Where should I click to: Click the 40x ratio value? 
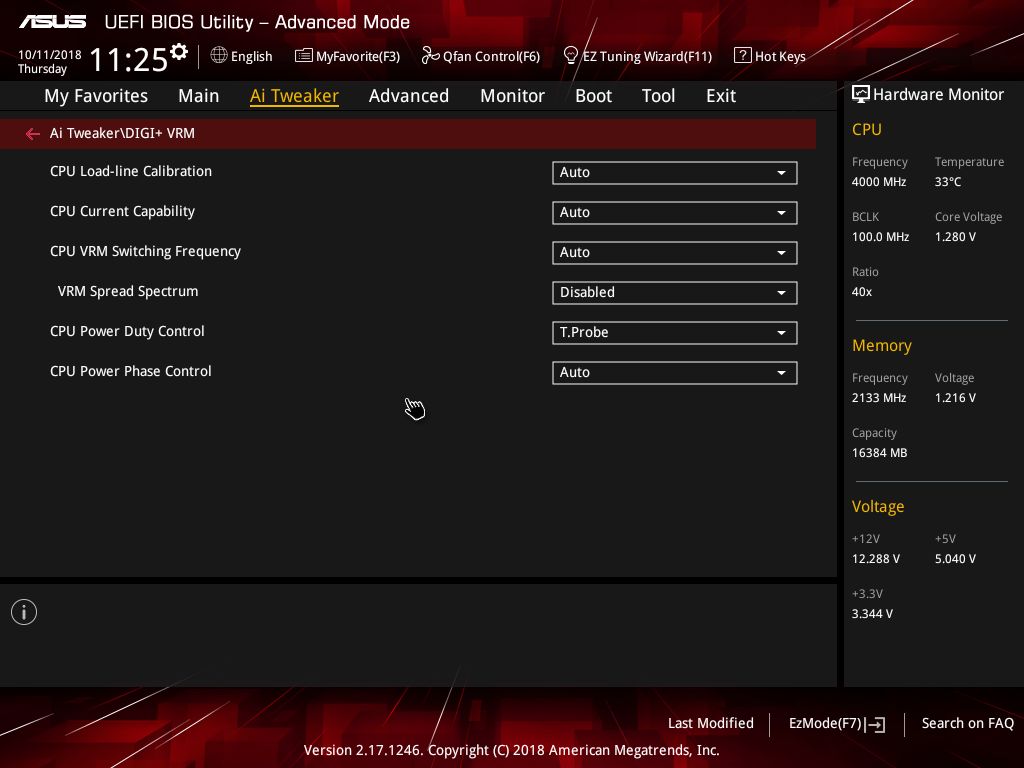click(862, 292)
